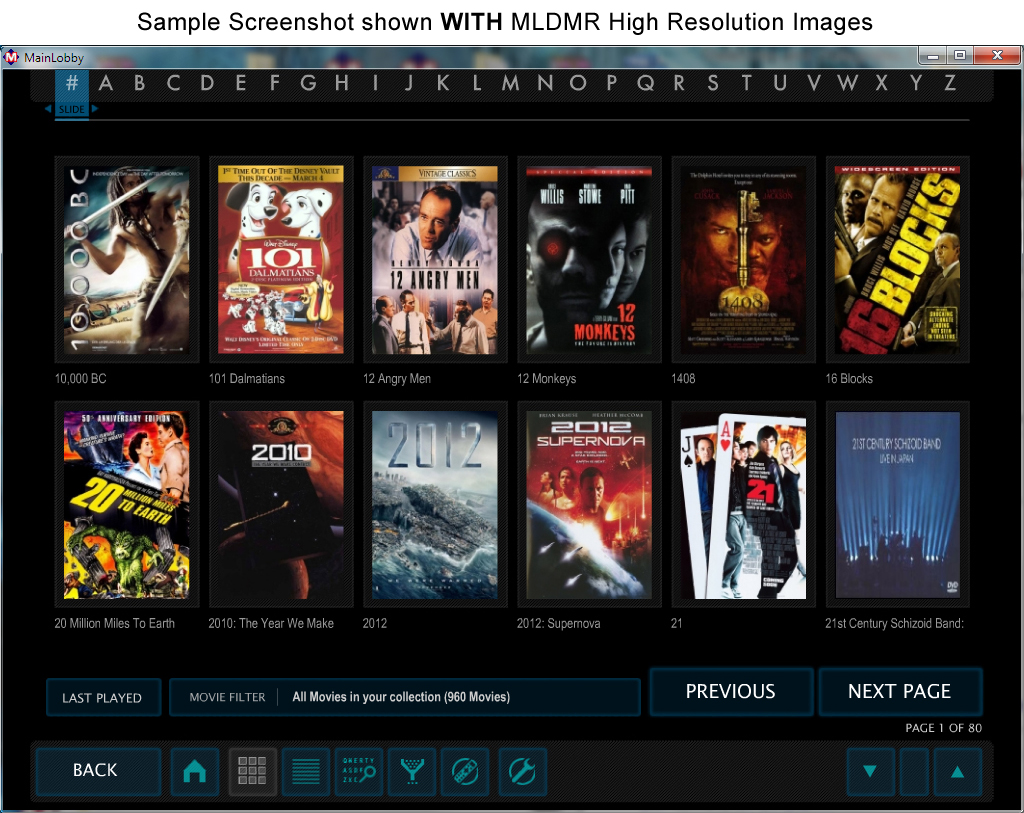Click the bandage repair icon
The height and width of the screenshot is (813, 1024).
click(466, 771)
